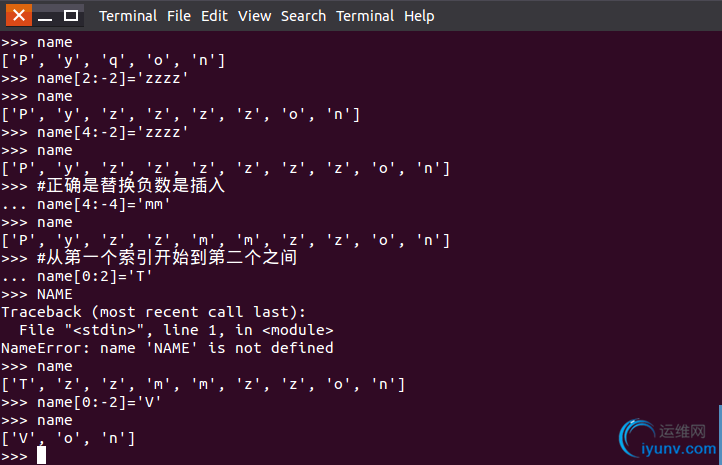Open the Terminal menu beside Help
The width and height of the screenshot is (722, 465).
click(x=365, y=16)
